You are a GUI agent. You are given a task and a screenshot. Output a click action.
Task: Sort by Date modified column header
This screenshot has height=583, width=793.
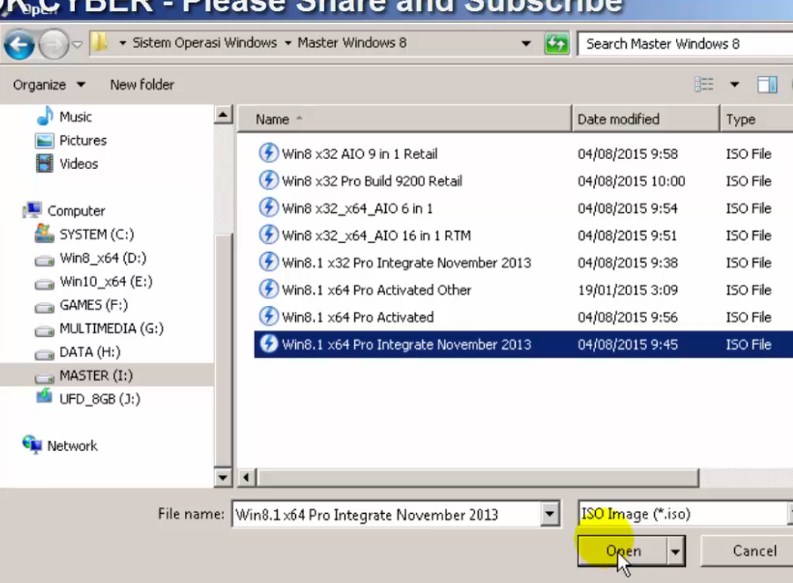[x=645, y=119]
